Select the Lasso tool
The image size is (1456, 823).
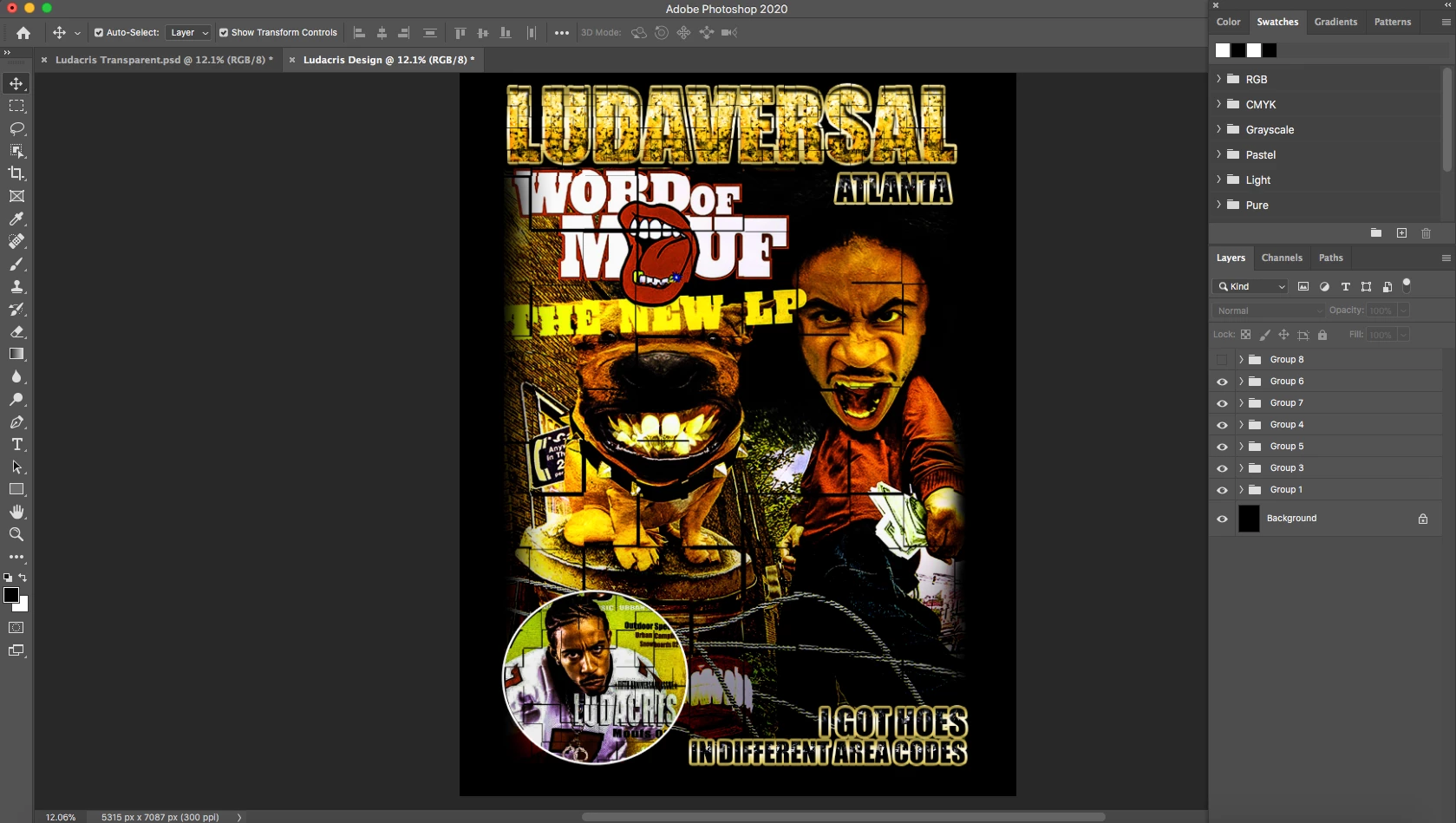16,128
